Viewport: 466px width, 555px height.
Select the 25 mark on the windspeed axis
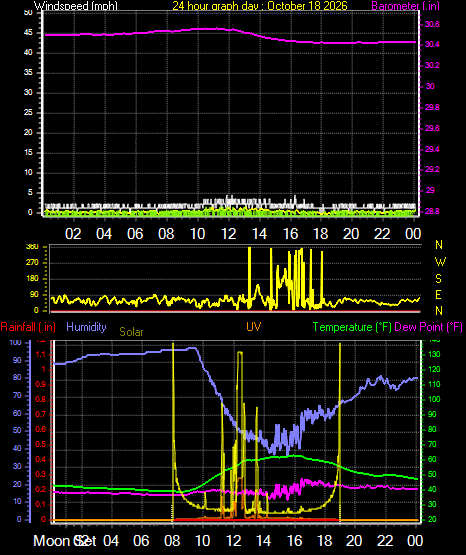point(28,113)
